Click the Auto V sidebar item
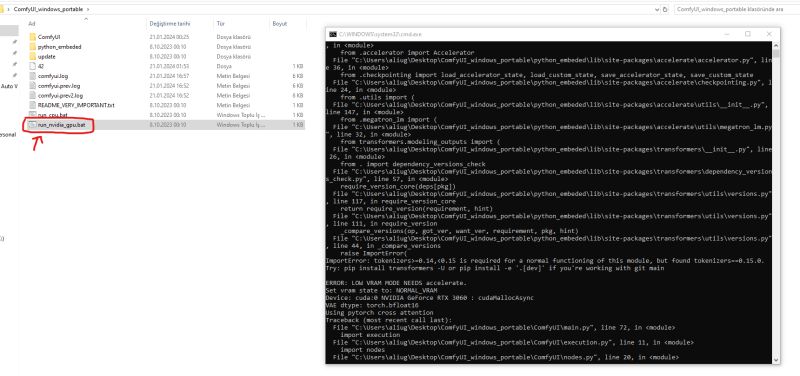The width and height of the screenshot is (800, 376). click(9, 86)
